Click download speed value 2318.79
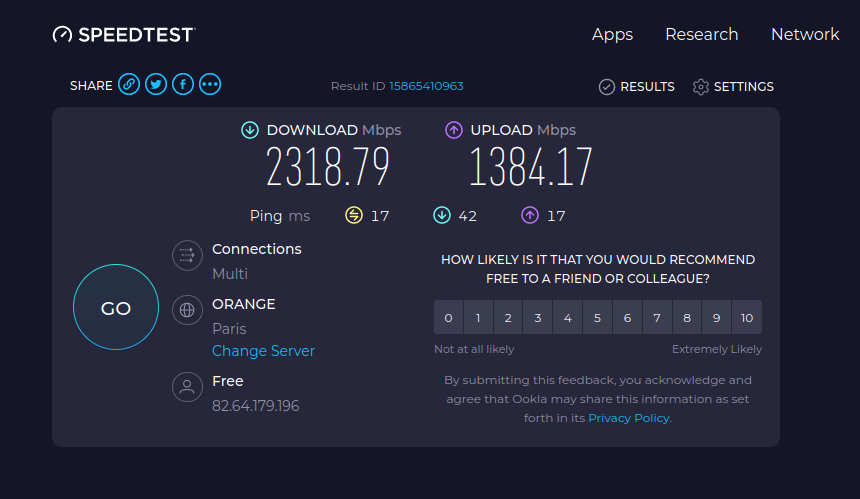 [x=327, y=167]
